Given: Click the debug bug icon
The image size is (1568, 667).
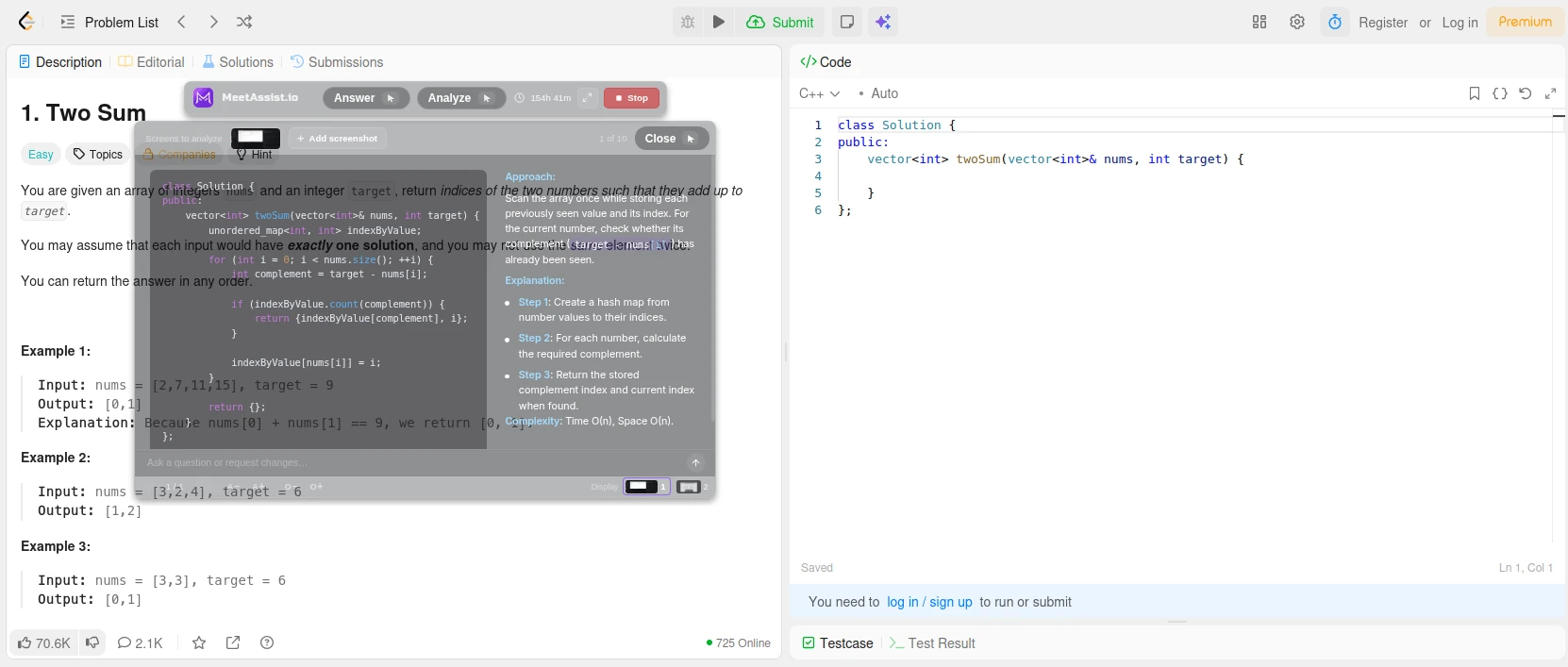Looking at the screenshot, I should click(688, 22).
